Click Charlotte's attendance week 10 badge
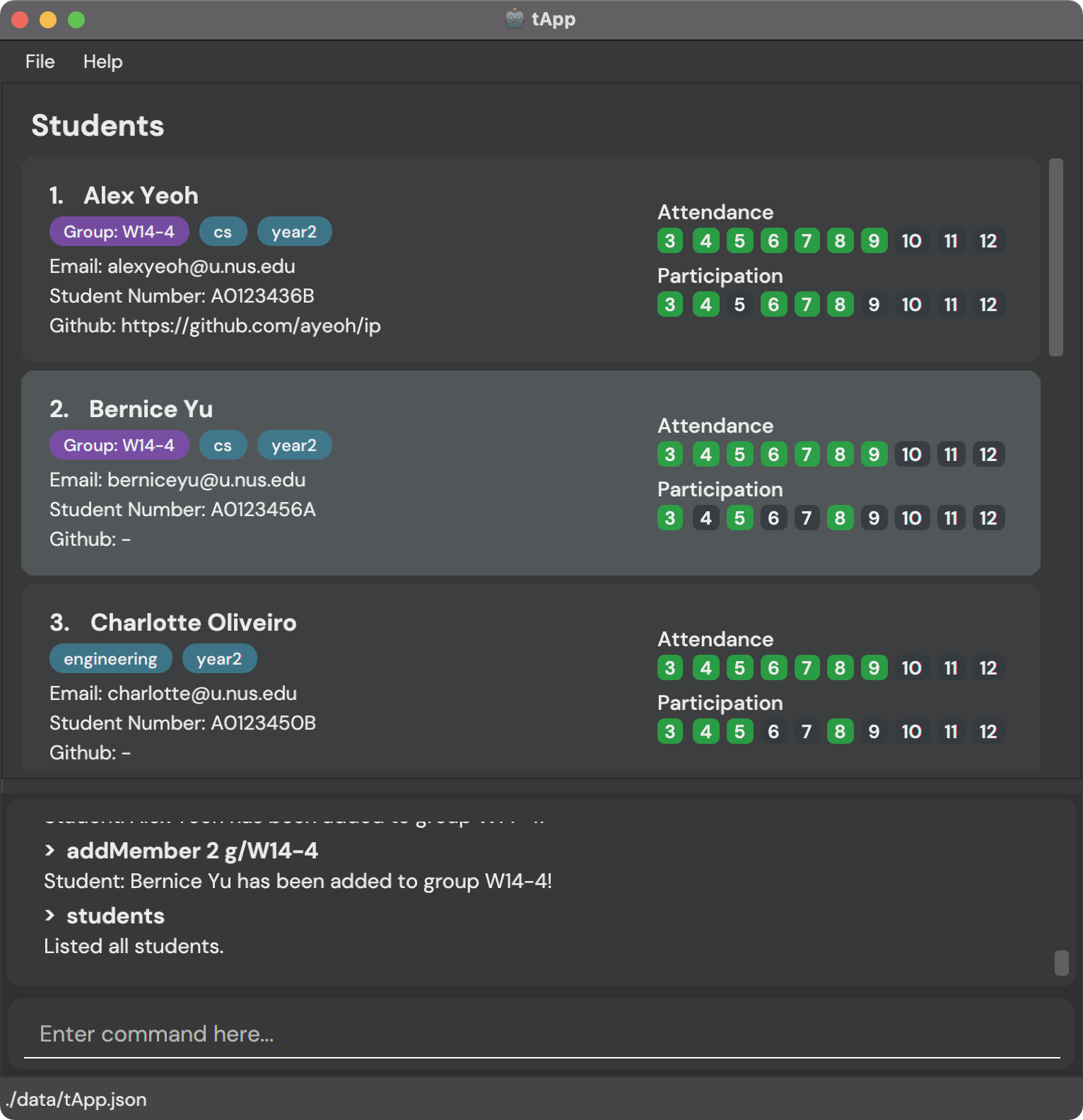Viewport: 1083px width, 1120px height. coord(912,667)
